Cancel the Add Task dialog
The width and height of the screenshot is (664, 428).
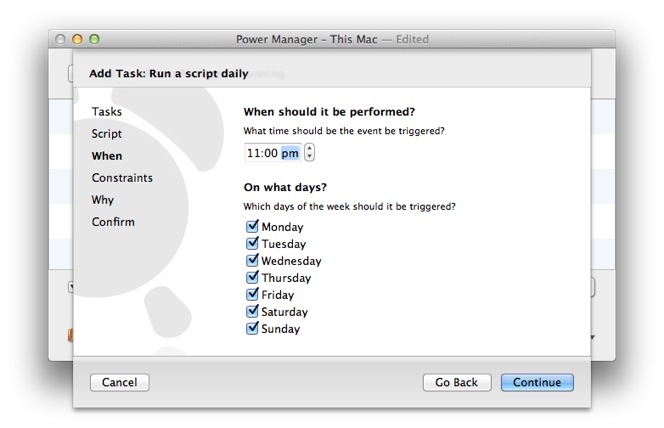[x=119, y=382]
